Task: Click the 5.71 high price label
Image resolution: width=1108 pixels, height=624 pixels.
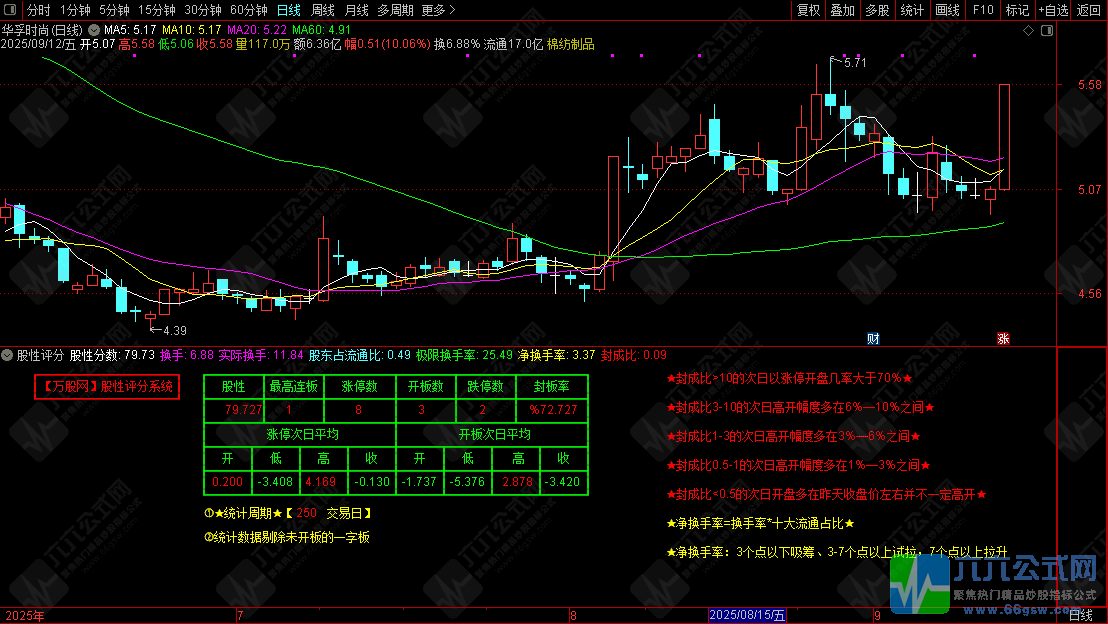Action: coord(855,62)
